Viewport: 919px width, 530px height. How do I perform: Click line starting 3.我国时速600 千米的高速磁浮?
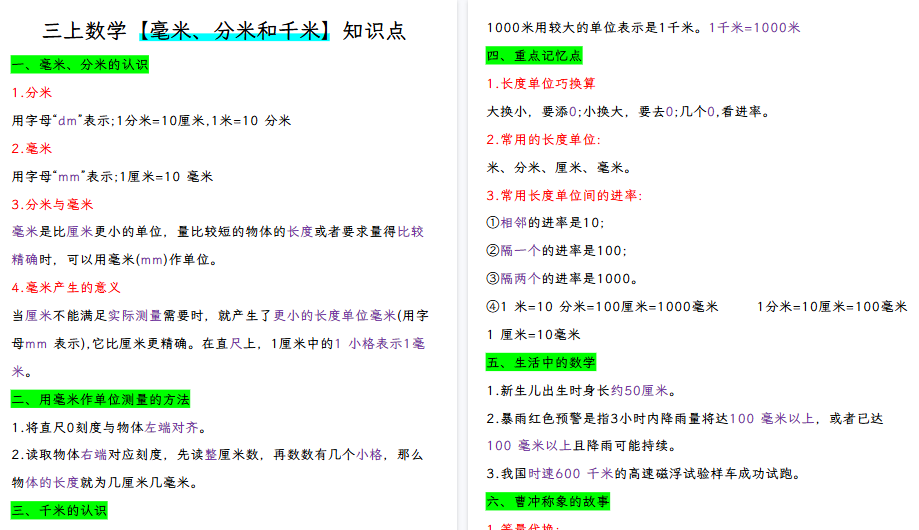coord(644,474)
